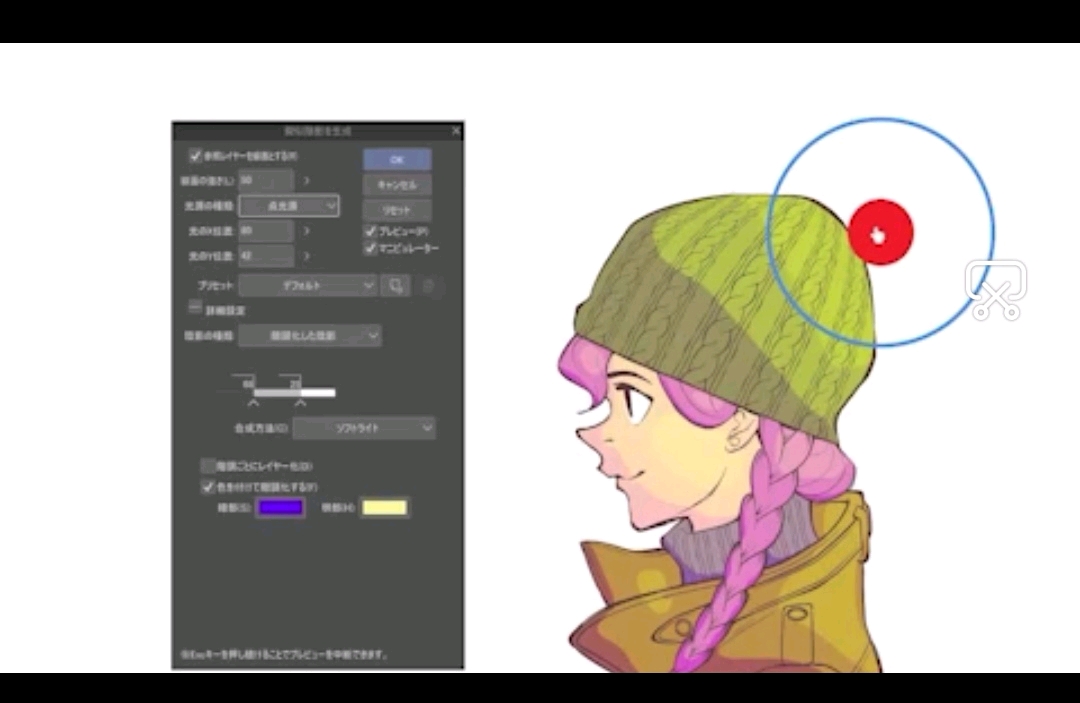This screenshot has height=703, width=1080.
Task: Click the first value field showing 50
Action: point(266,180)
